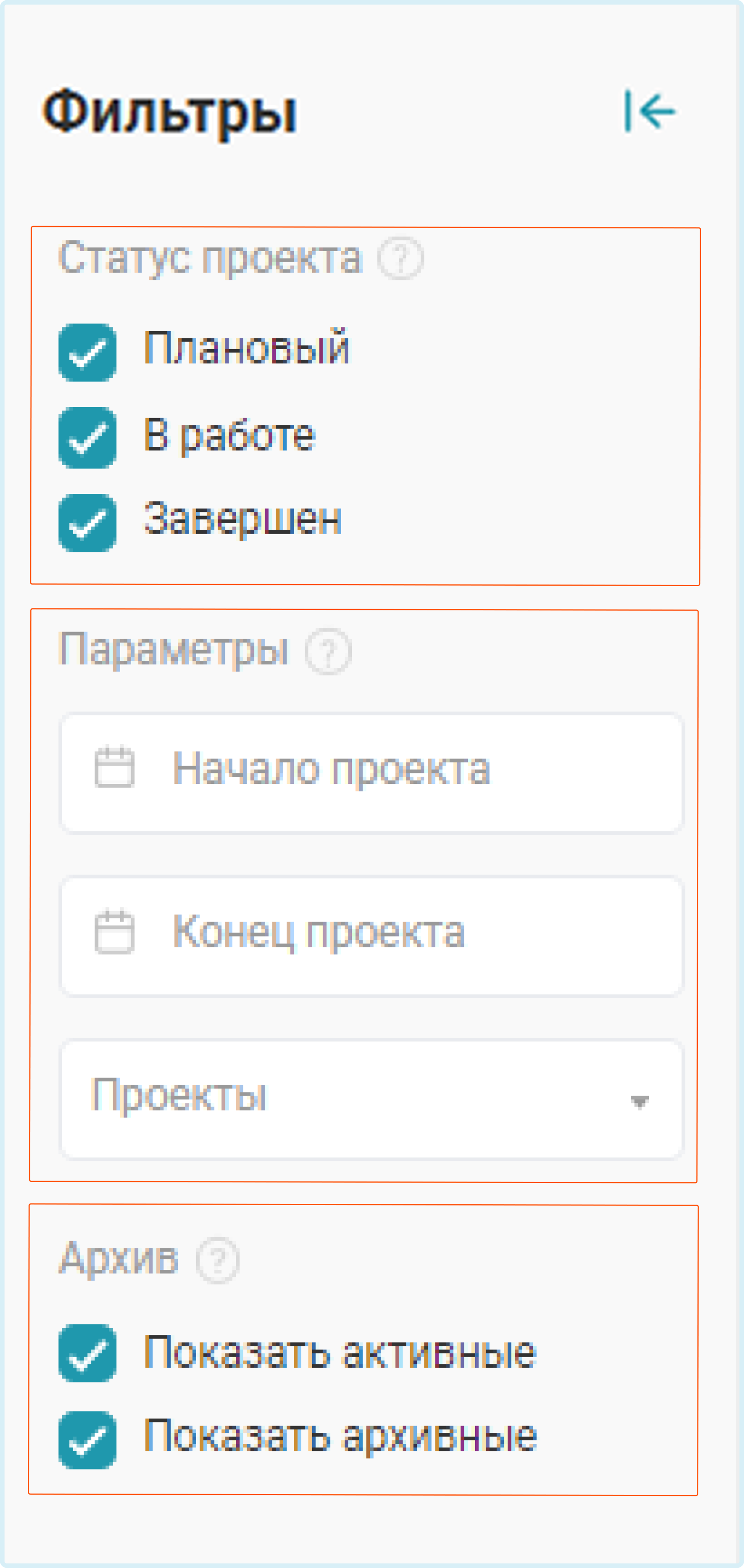Click help icon next to Архив
The width and height of the screenshot is (744, 1568).
point(218,1260)
